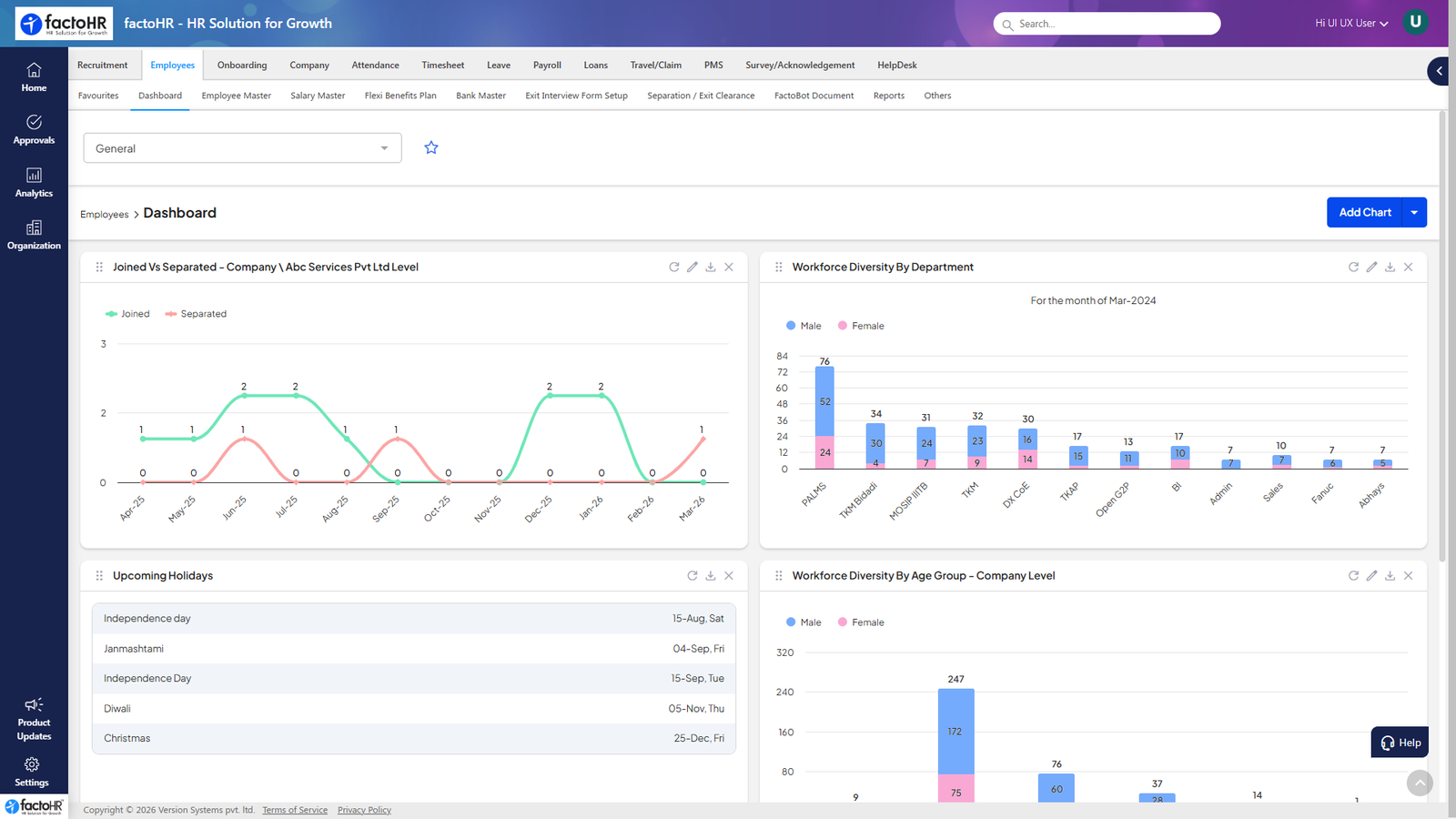Close Workforce Diversity By Age Group chart
Screen dimensions: 1456x819
1408,575
